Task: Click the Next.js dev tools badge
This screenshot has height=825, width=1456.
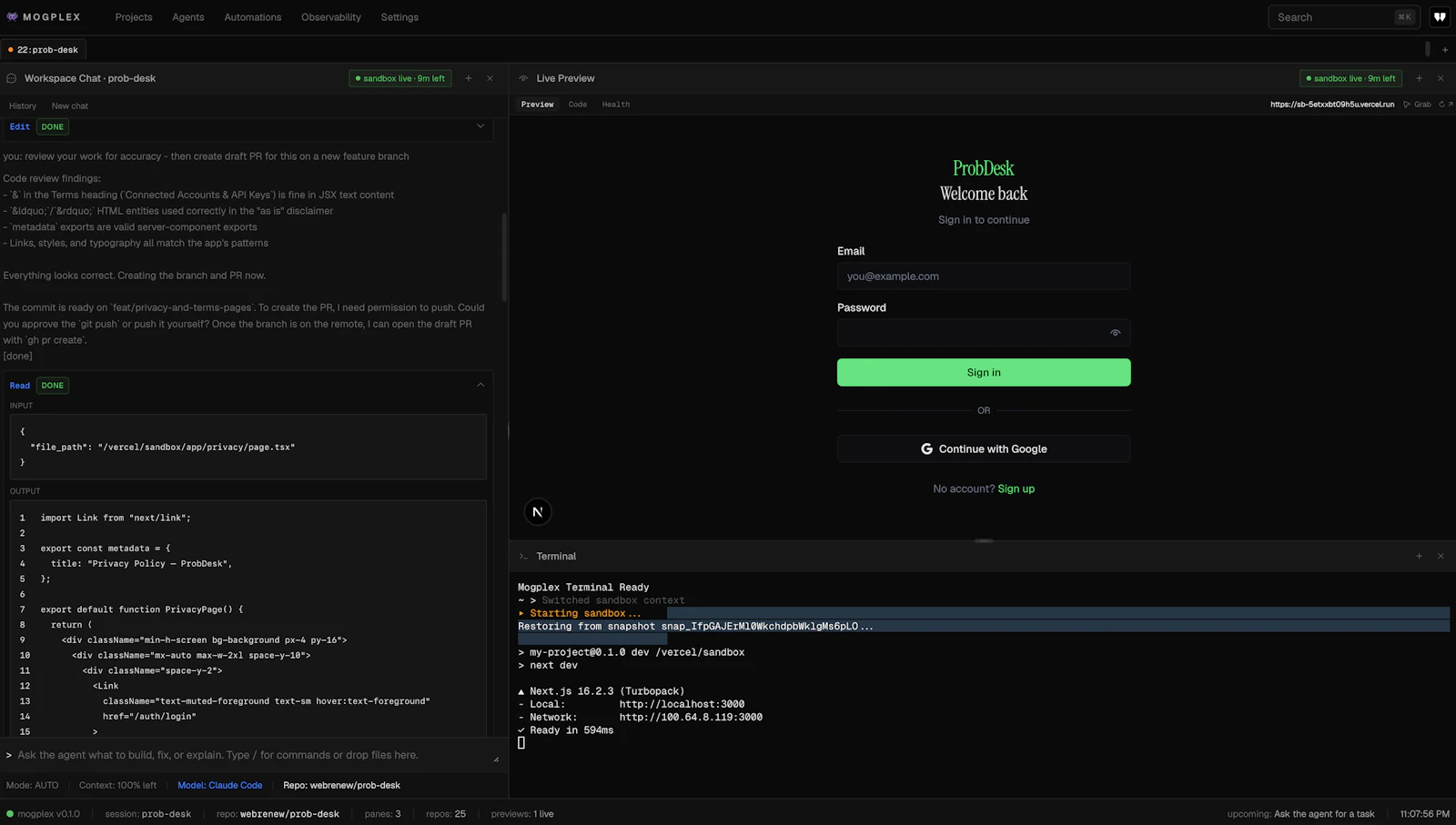Action: 538,512
